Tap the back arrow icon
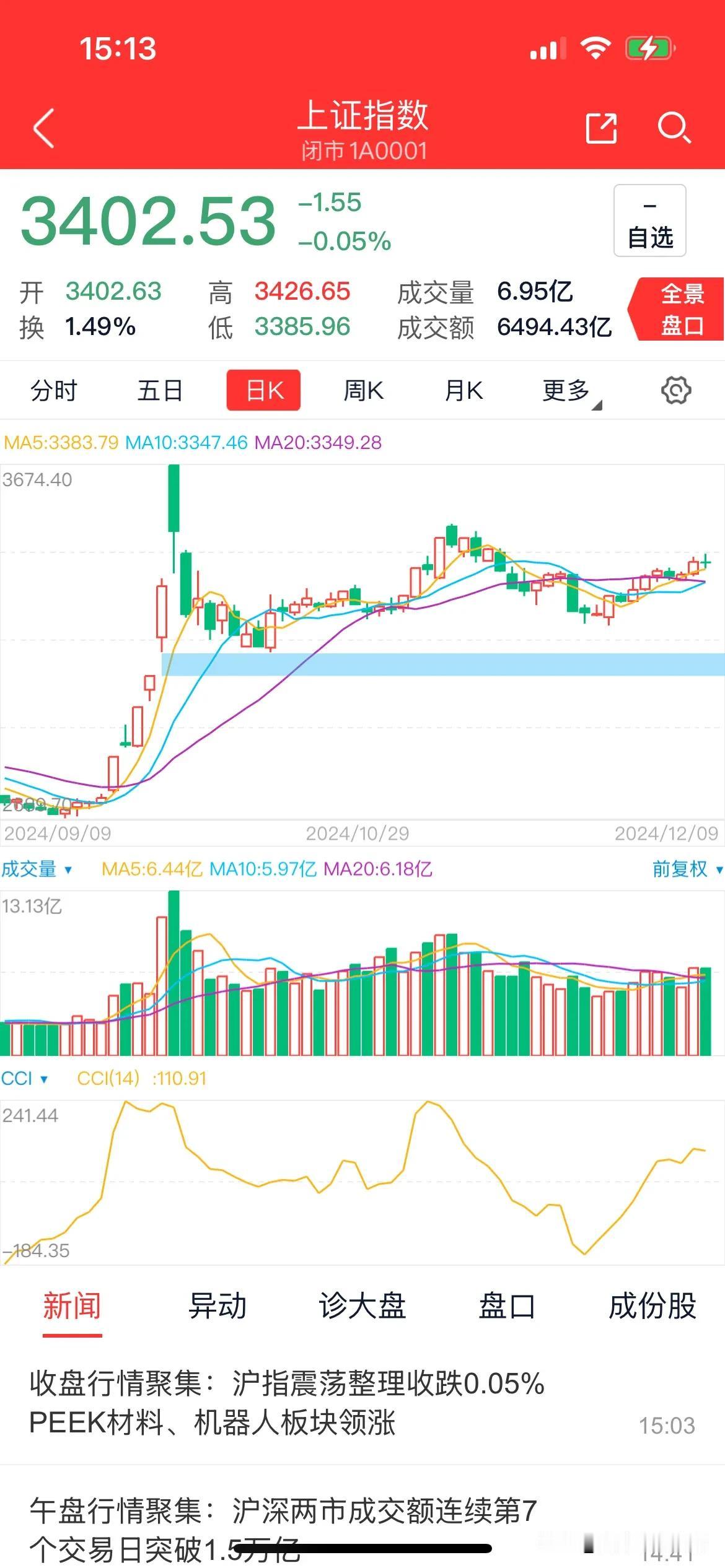Image resolution: width=725 pixels, height=1568 pixels. point(44,128)
